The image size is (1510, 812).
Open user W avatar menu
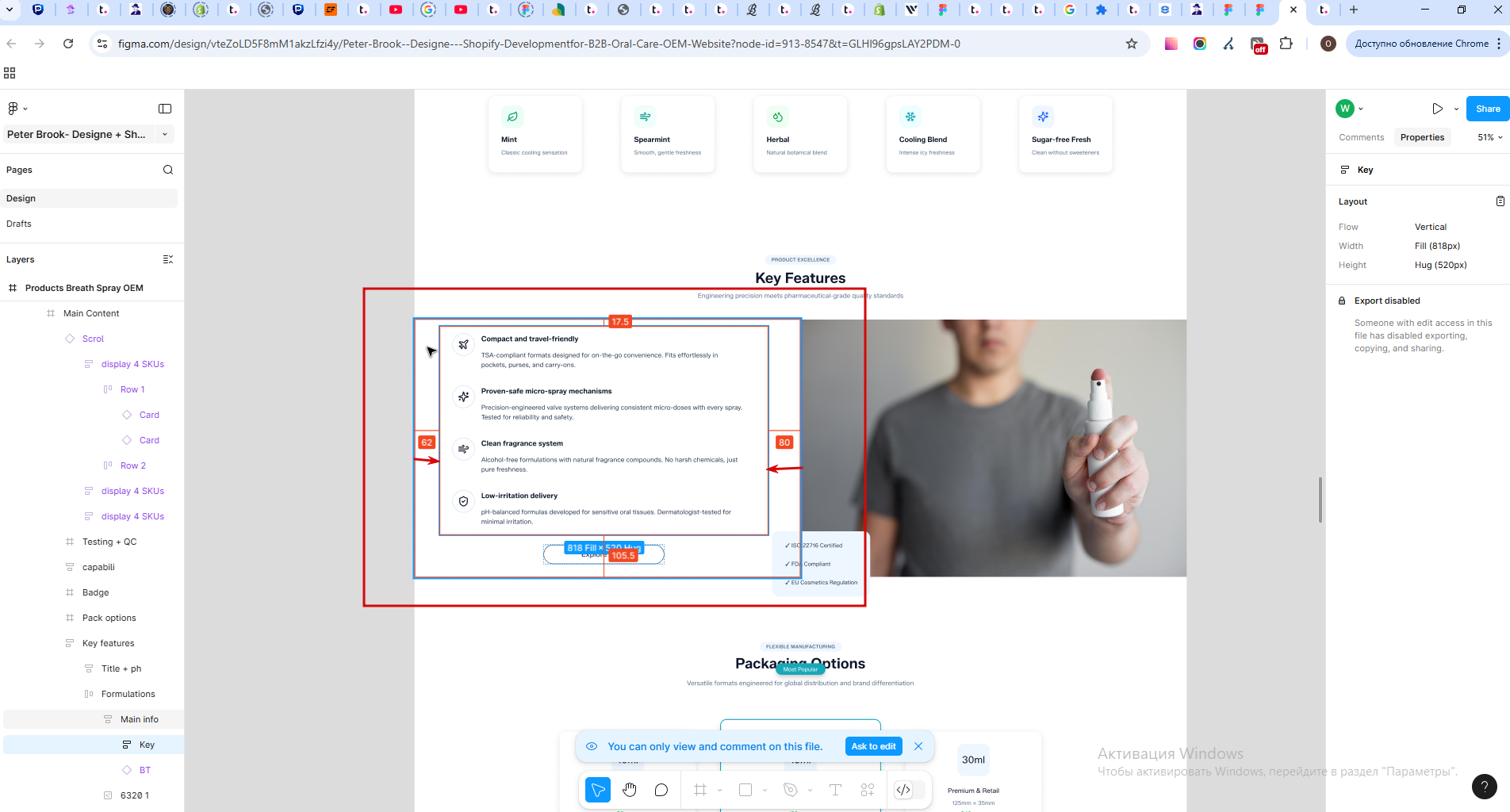(x=1349, y=109)
